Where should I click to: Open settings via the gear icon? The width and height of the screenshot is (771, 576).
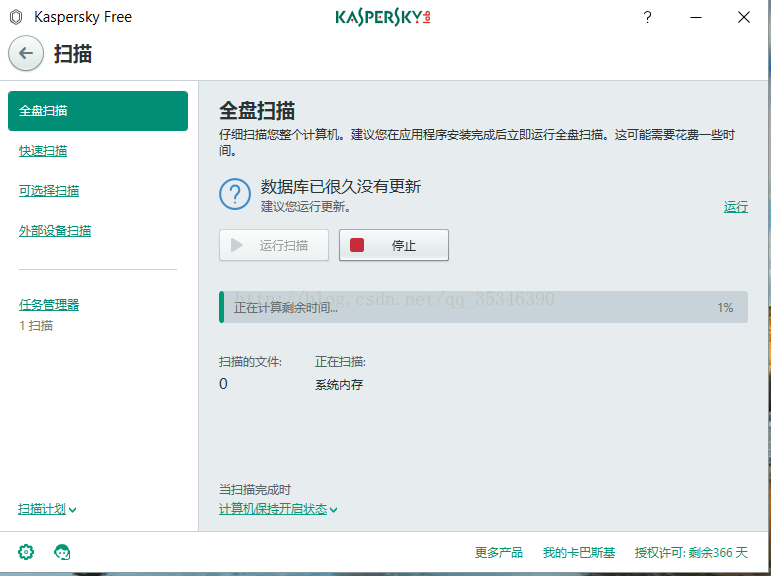coord(26,552)
